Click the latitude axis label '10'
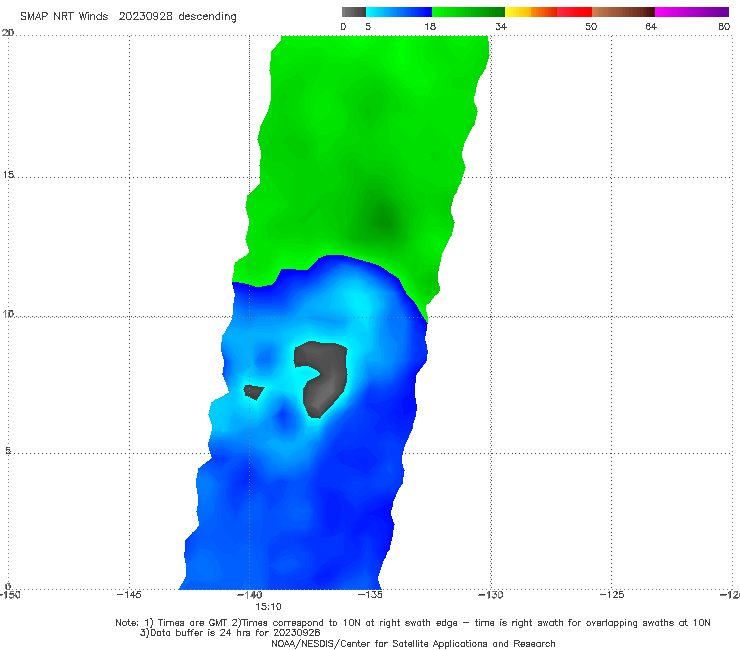 (8, 313)
